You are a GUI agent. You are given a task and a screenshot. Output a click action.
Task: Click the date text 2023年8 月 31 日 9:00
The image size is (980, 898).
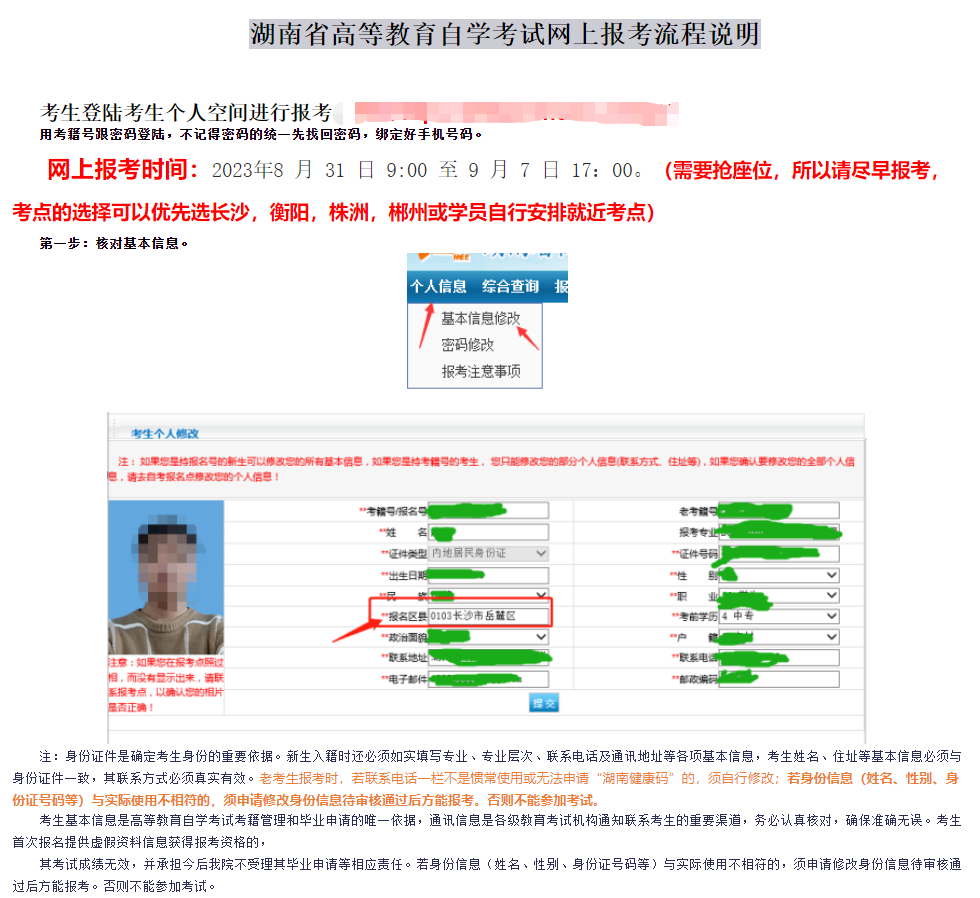click(319, 170)
